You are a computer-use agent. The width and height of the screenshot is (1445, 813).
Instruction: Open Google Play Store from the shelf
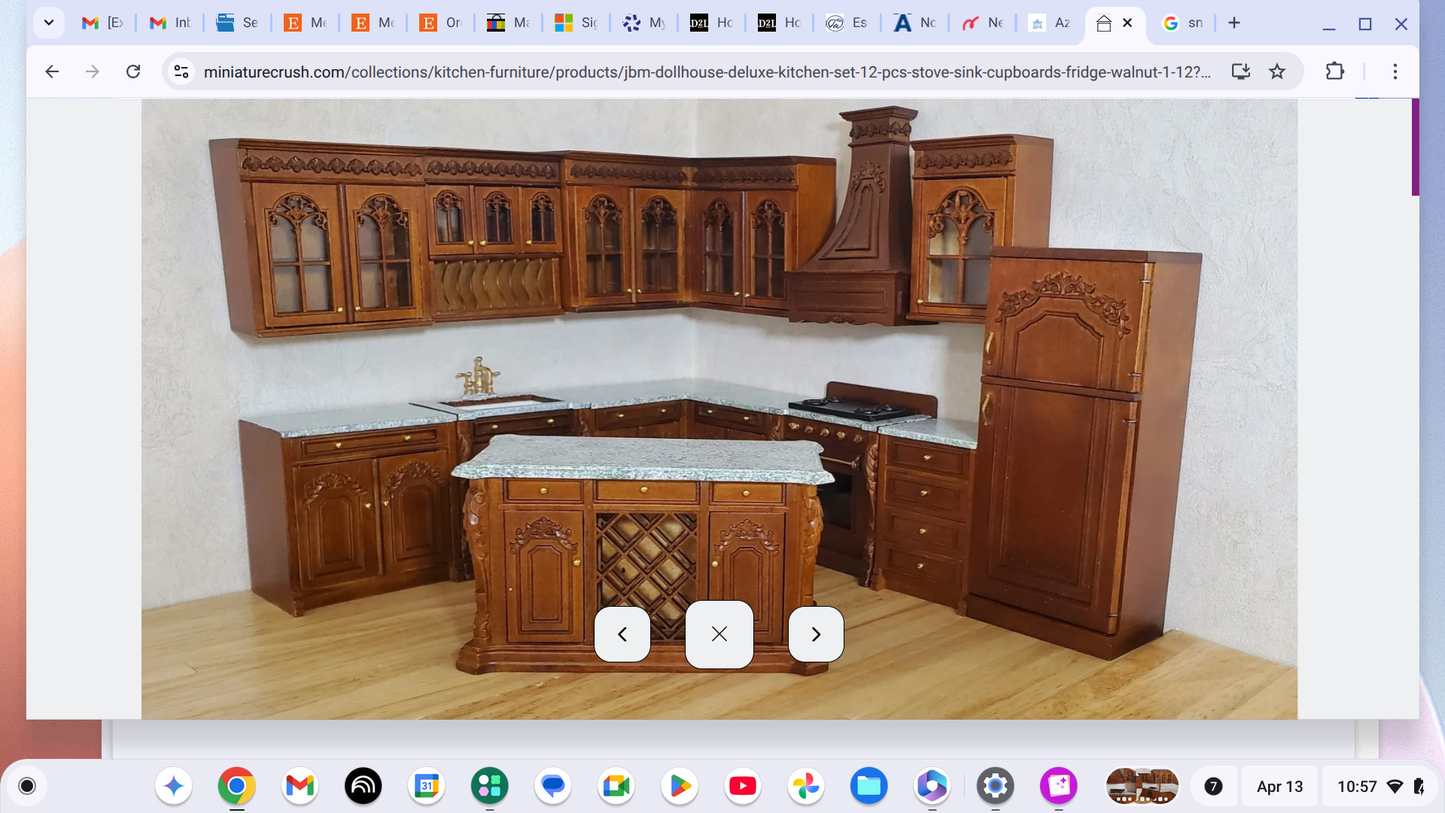coord(679,786)
